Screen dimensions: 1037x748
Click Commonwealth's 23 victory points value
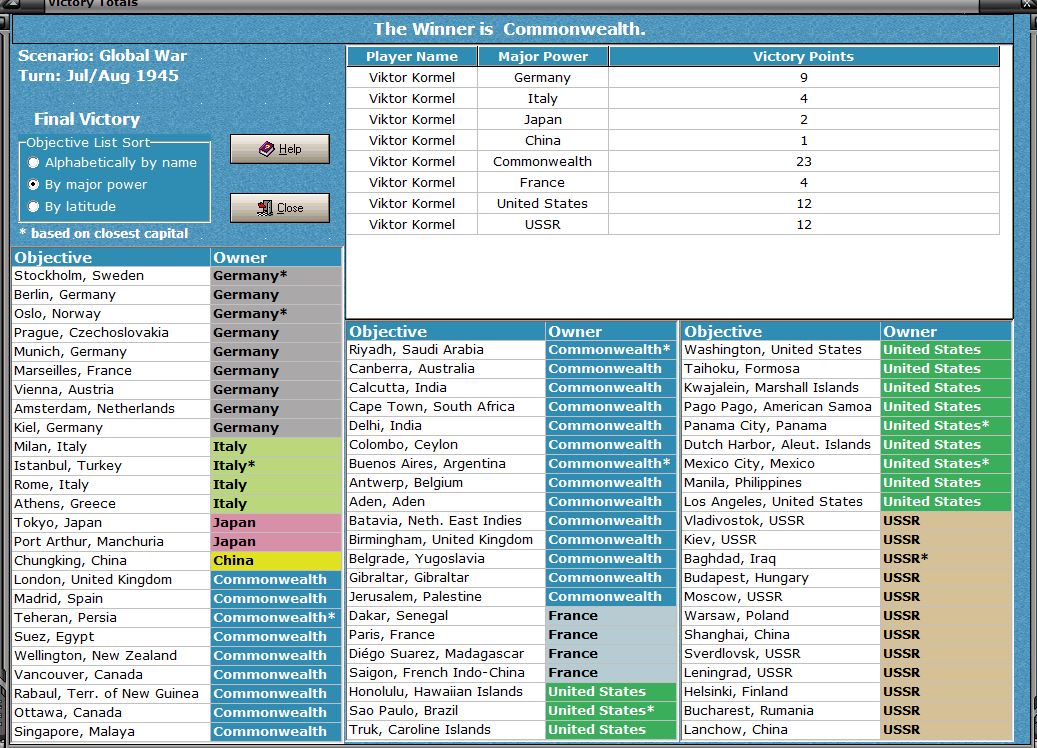804,161
